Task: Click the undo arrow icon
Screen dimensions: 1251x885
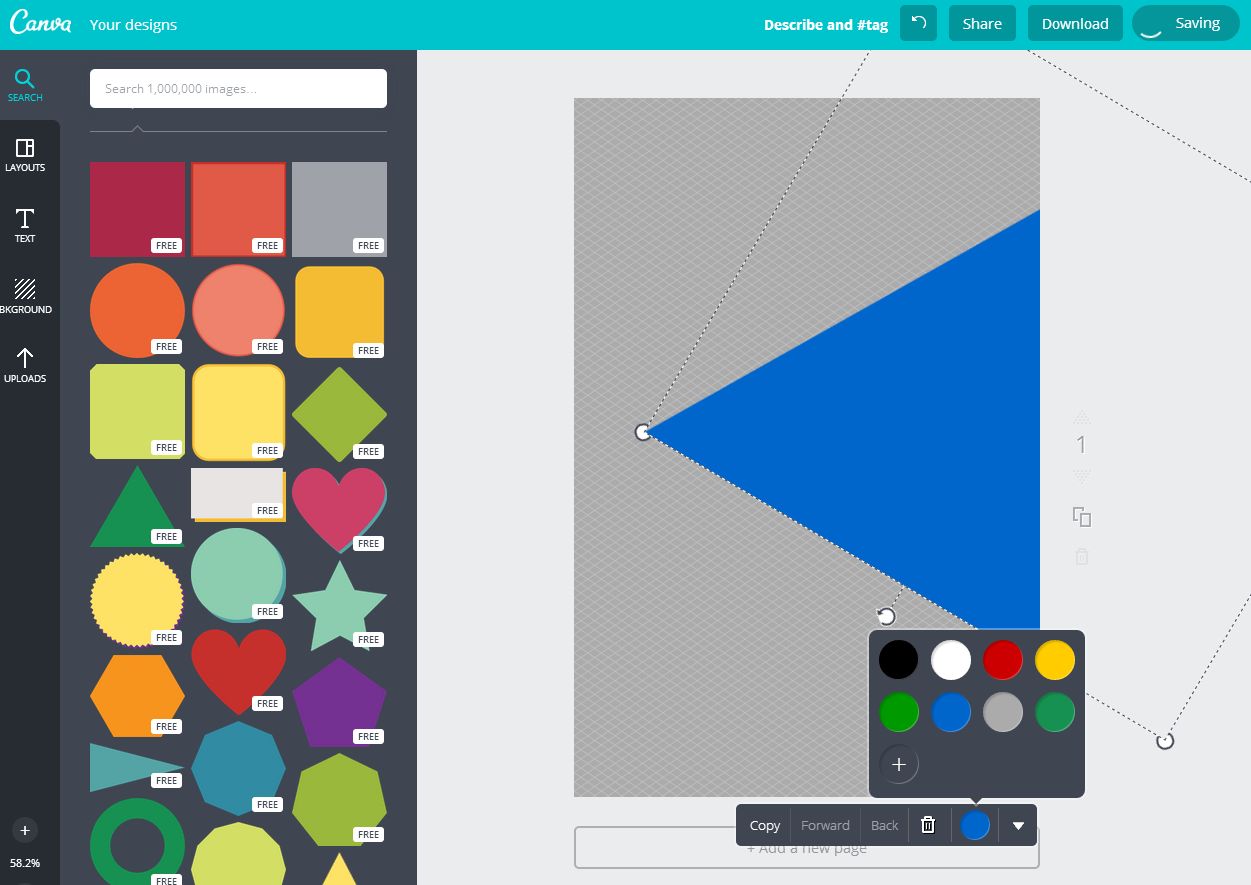Action: coord(918,23)
